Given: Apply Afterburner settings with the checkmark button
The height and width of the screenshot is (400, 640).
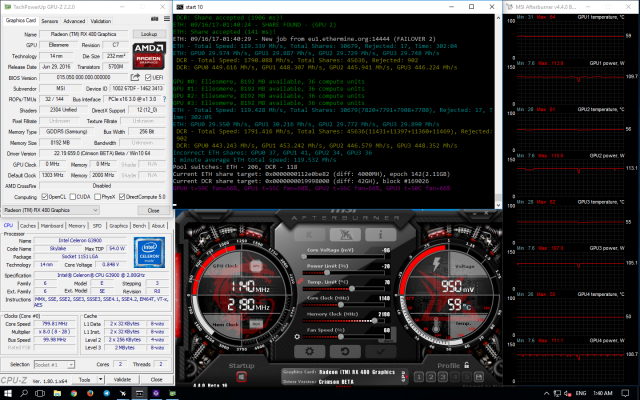Looking at the screenshot, I should click(380, 351).
